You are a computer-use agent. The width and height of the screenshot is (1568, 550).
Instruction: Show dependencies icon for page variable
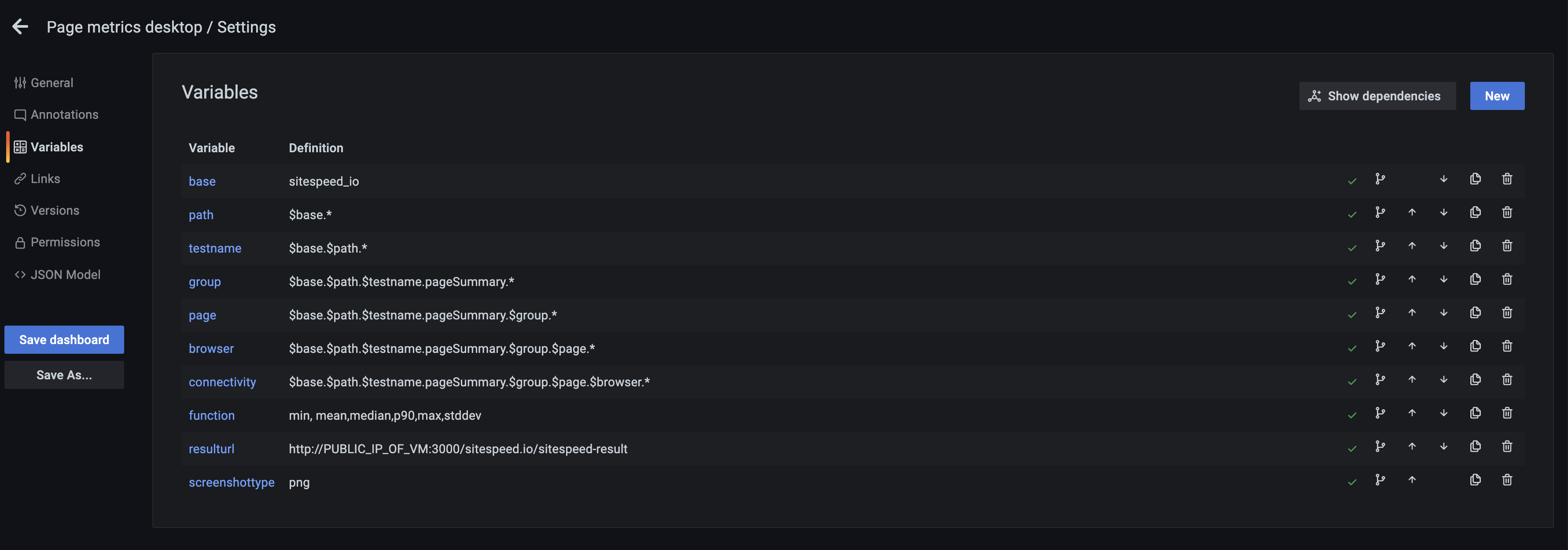click(1380, 313)
